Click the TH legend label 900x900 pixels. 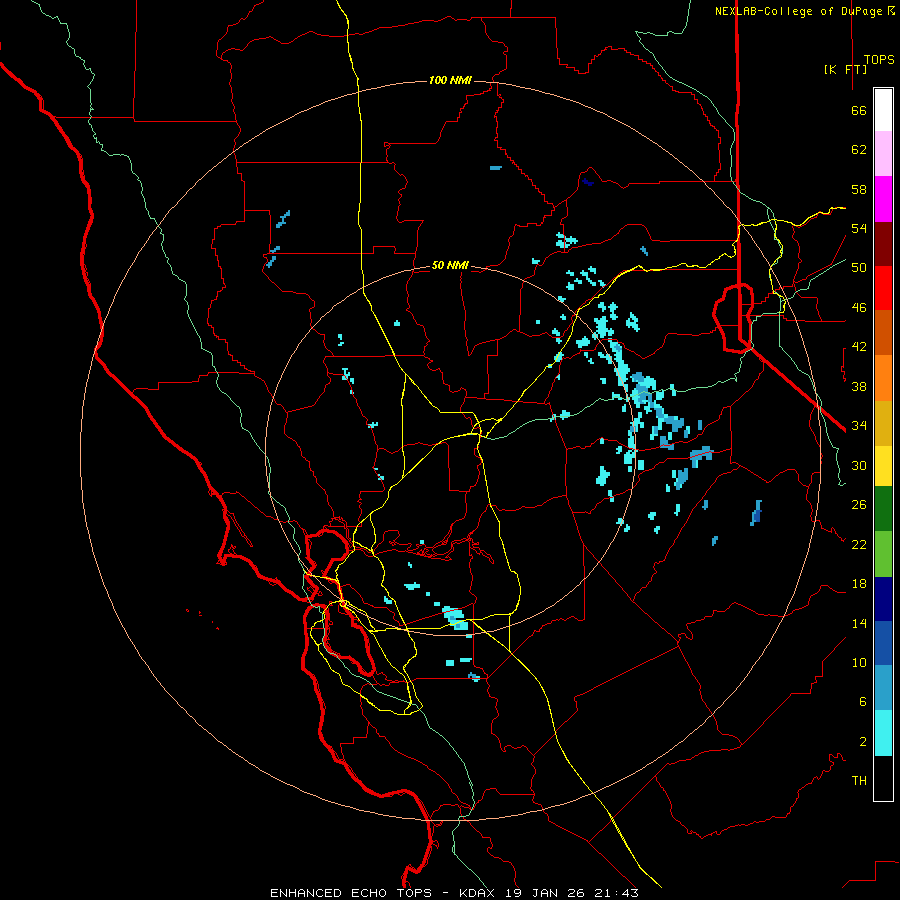pyautogui.click(x=859, y=781)
